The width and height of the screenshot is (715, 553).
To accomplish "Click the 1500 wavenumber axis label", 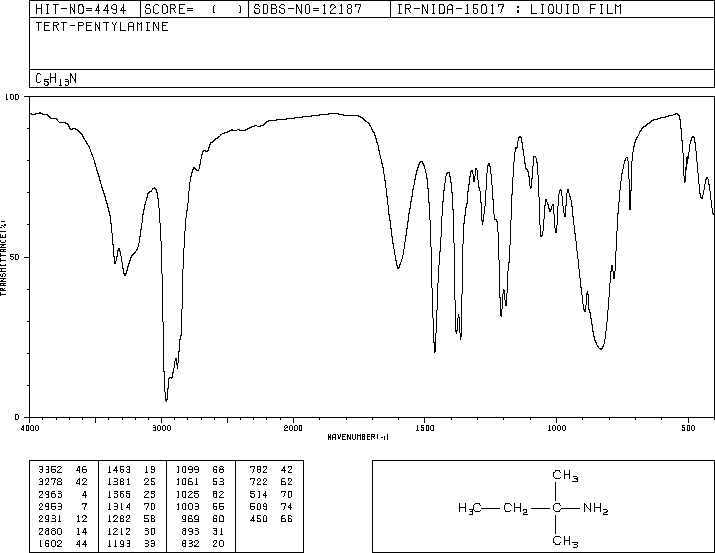I will [425, 428].
